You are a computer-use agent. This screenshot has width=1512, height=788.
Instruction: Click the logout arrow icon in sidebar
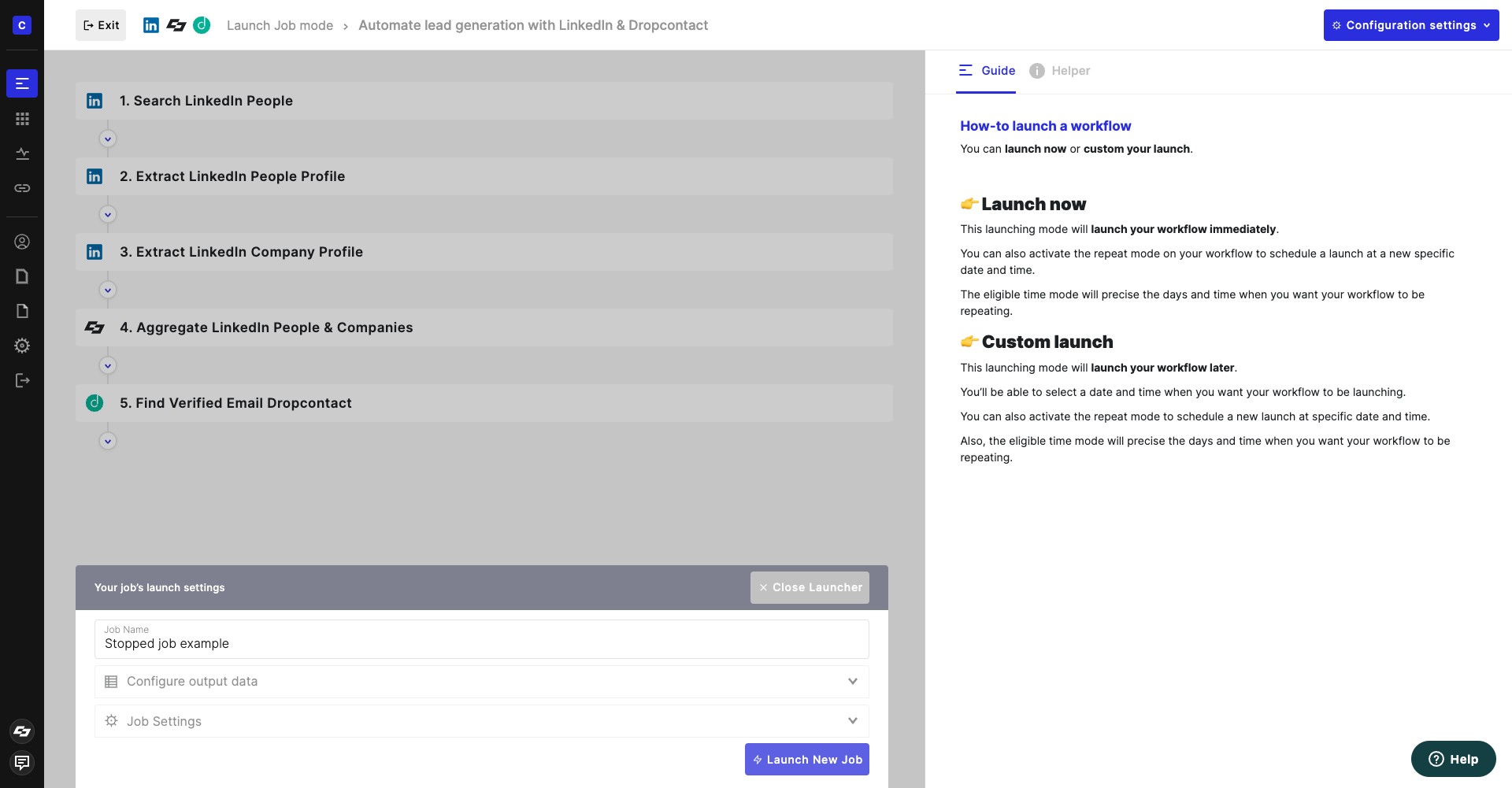(x=22, y=380)
